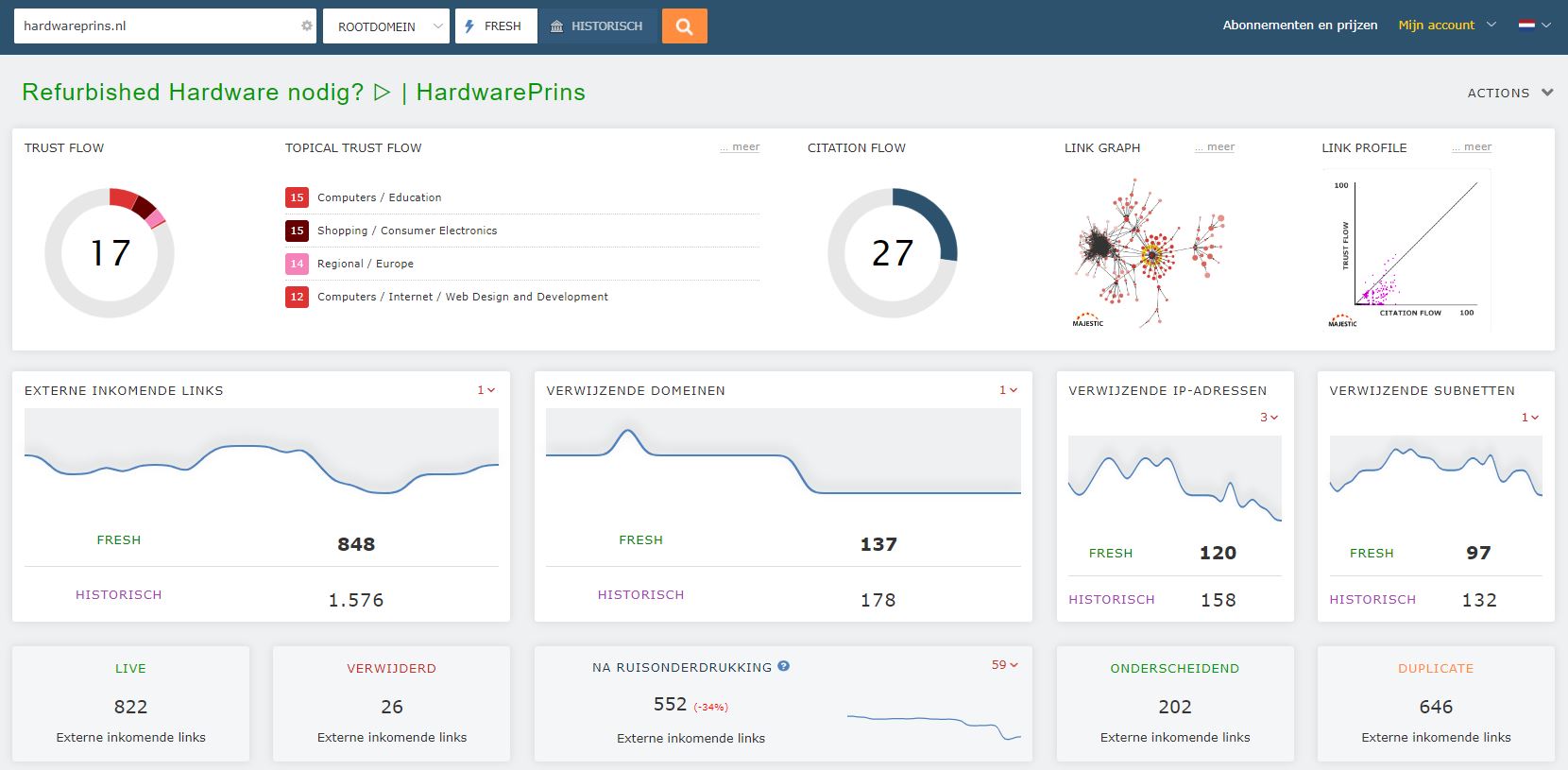Screen dimensions: 1568x770
Task: Switch to the Historisch index
Action: click(598, 26)
